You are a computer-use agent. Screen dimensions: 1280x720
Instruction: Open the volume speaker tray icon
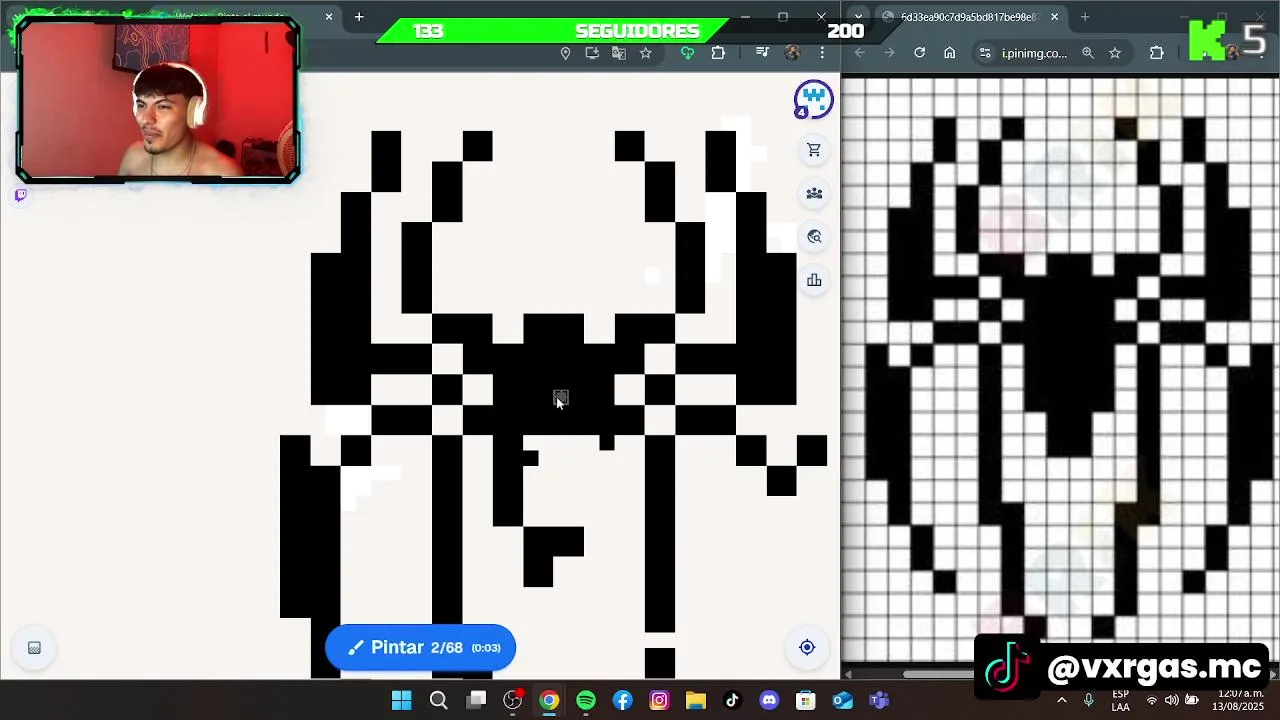pyautogui.click(x=1171, y=700)
